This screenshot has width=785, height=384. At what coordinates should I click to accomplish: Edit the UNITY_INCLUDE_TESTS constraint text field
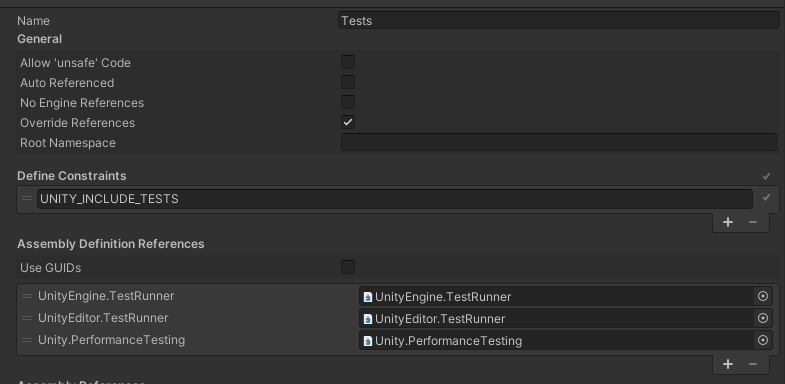(x=395, y=199)
